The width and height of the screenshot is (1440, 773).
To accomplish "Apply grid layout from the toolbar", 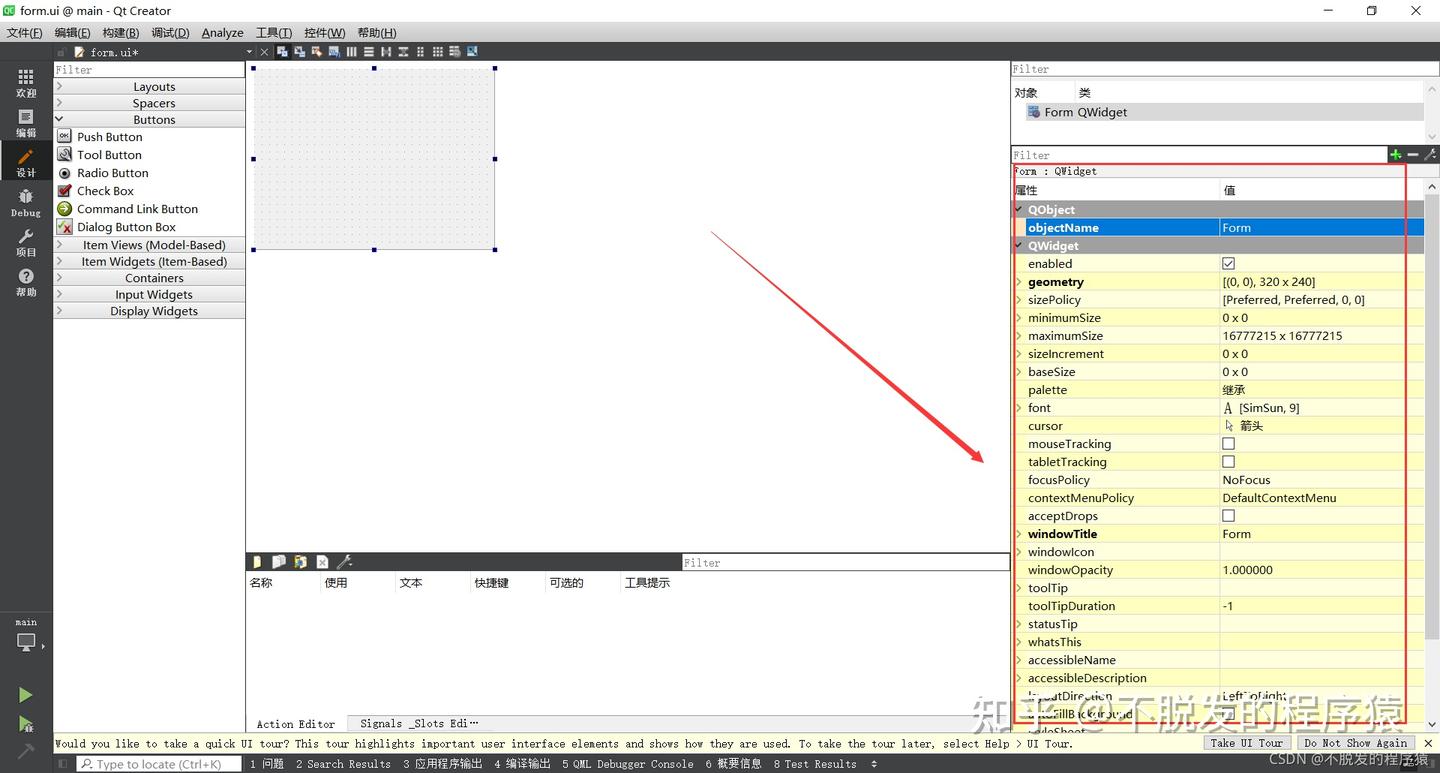I will [x=437, y=52].
